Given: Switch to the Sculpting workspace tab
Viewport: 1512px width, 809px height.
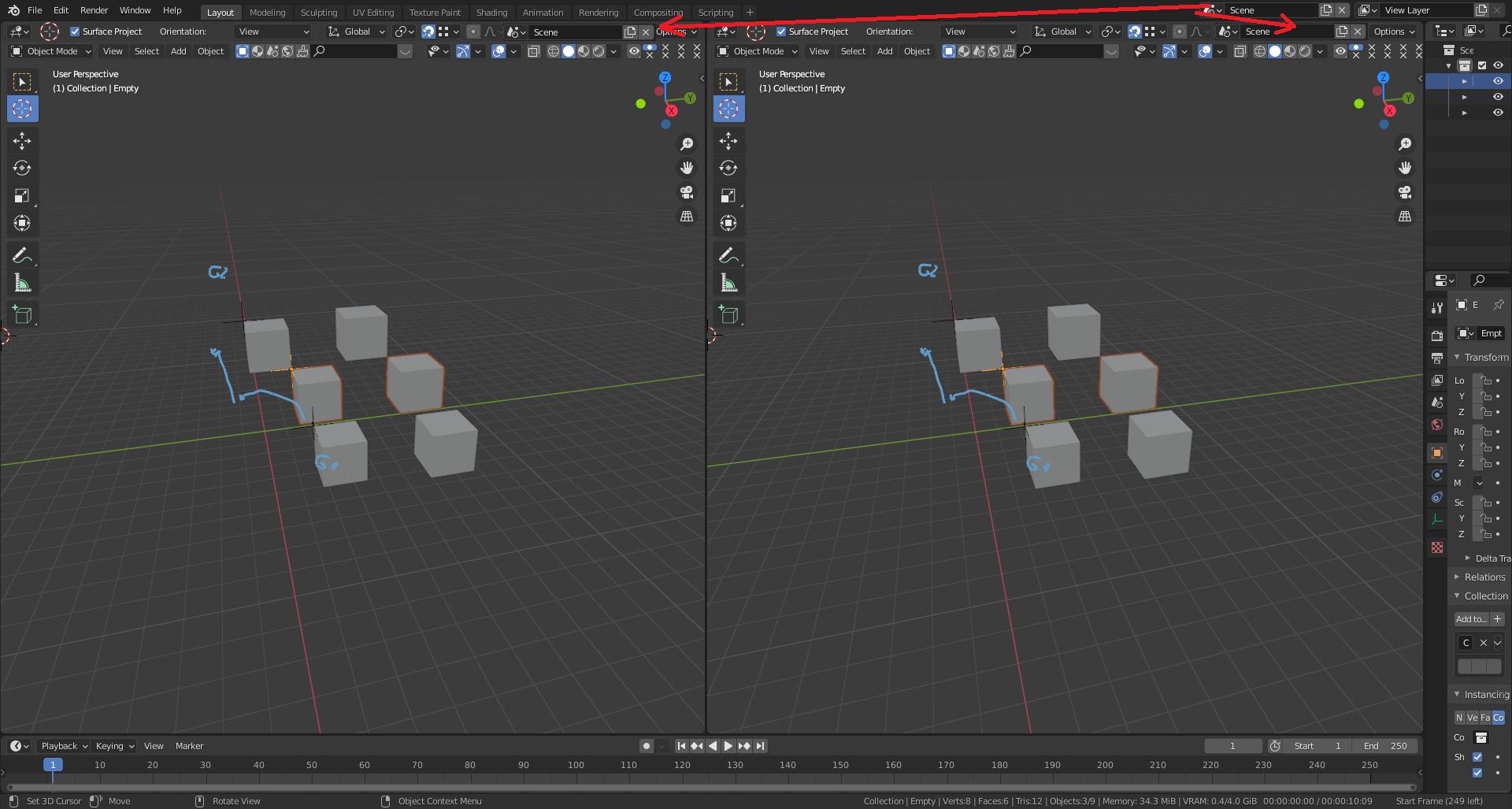Looking at the screenshot, I should pos(319,13).
